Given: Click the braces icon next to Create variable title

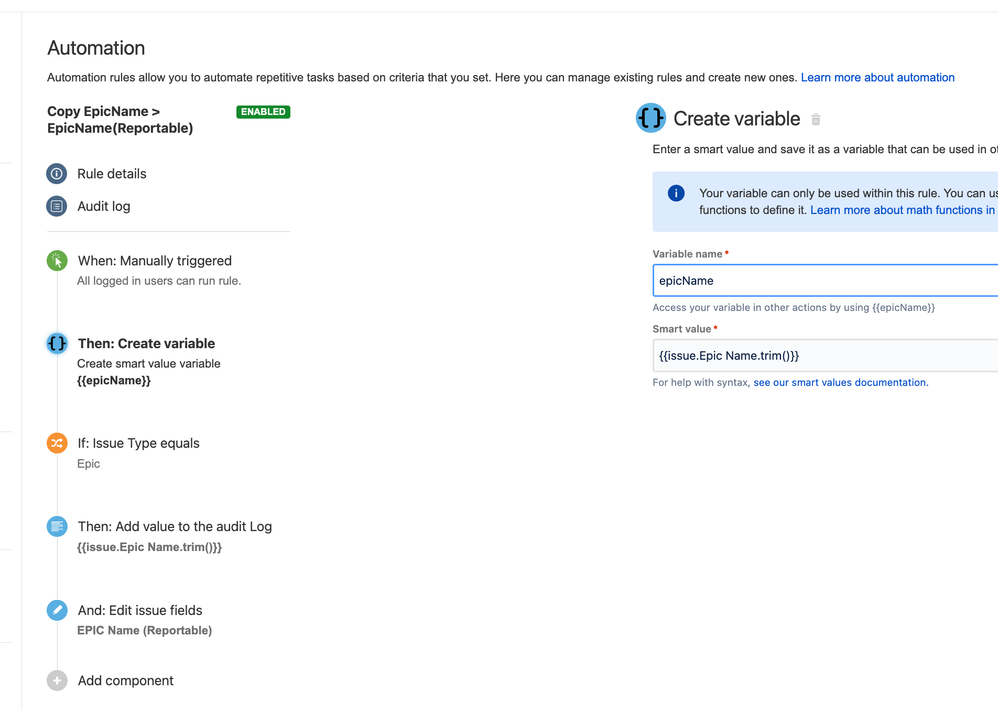Looking at the screenshot, I should [651, 118].
